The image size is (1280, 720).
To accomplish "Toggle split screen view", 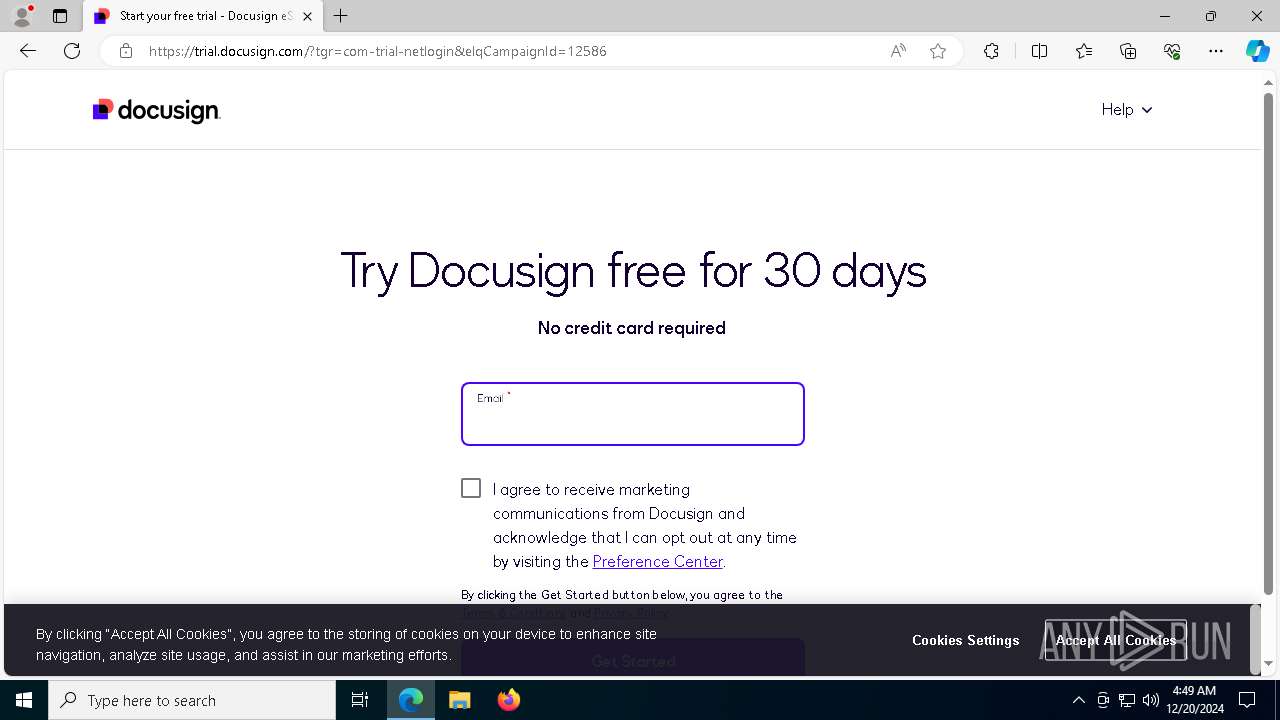I will click(x=1039, y=51).
